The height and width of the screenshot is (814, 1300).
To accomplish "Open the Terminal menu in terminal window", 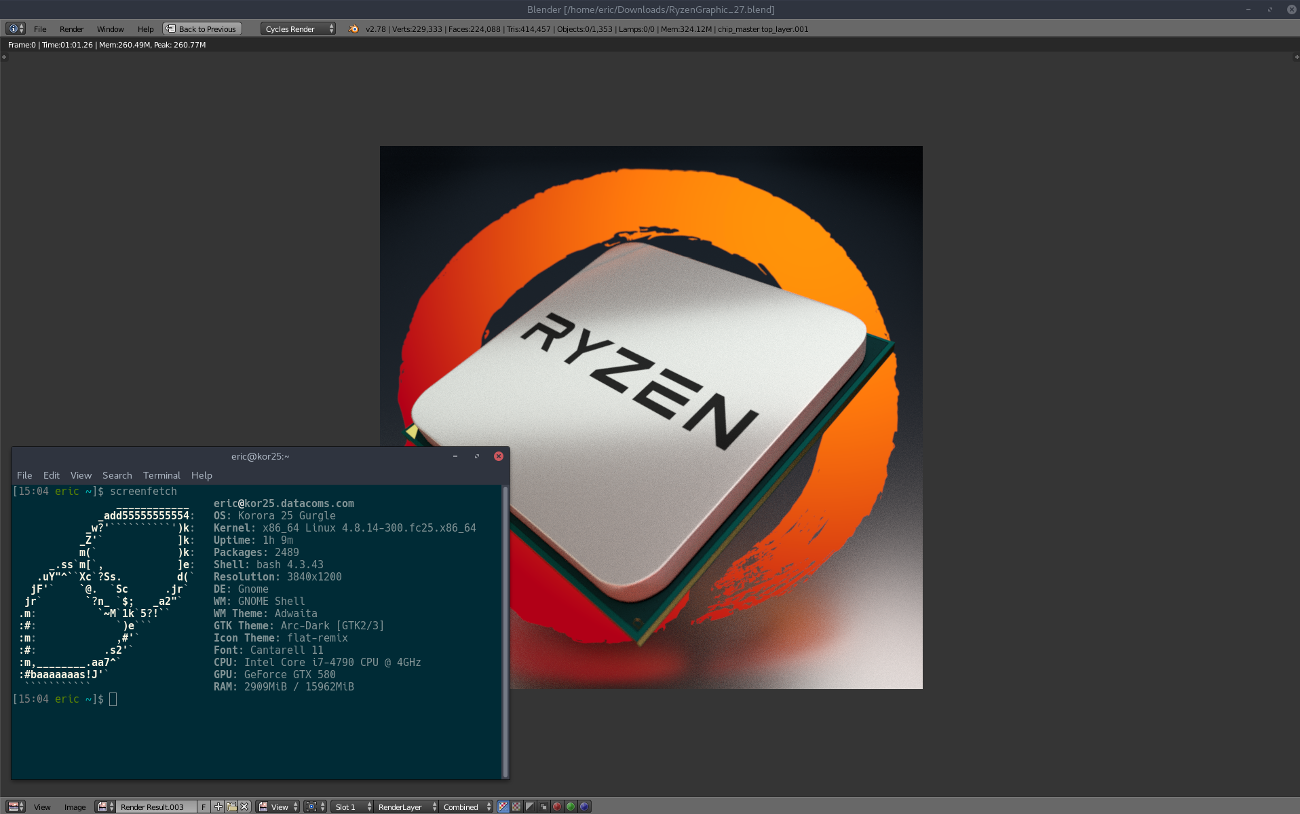I will (161, 475).
